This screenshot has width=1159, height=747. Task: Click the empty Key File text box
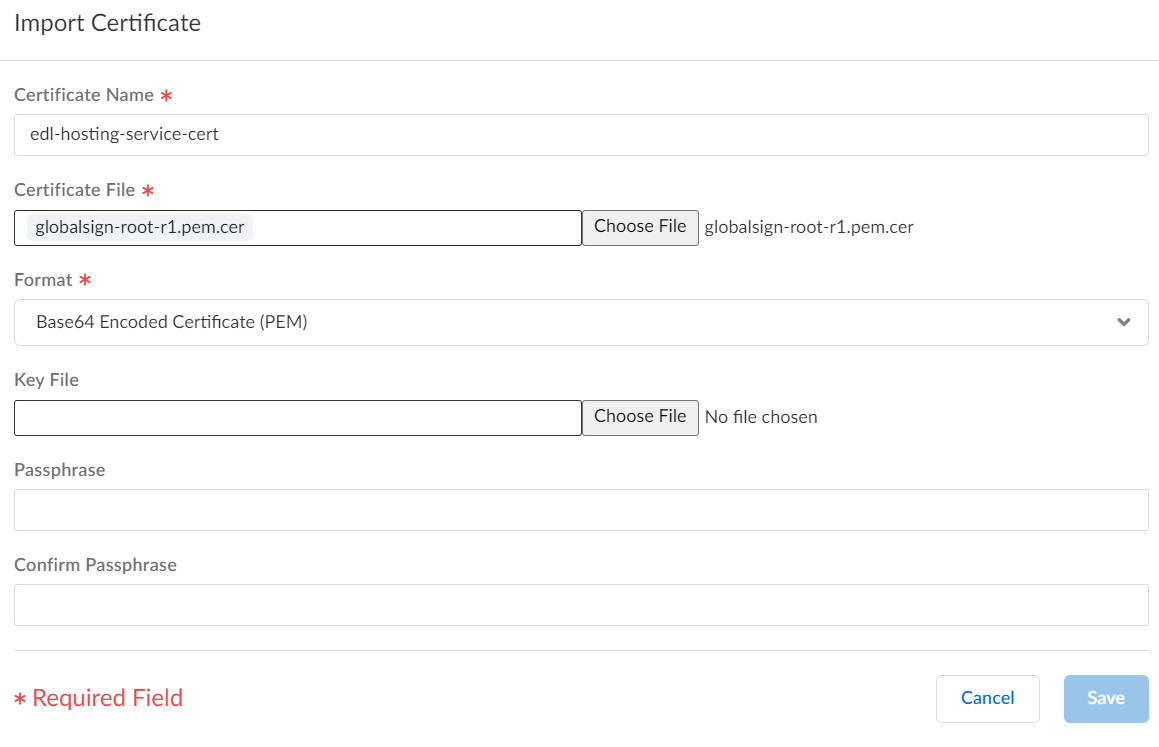point(297,418)
